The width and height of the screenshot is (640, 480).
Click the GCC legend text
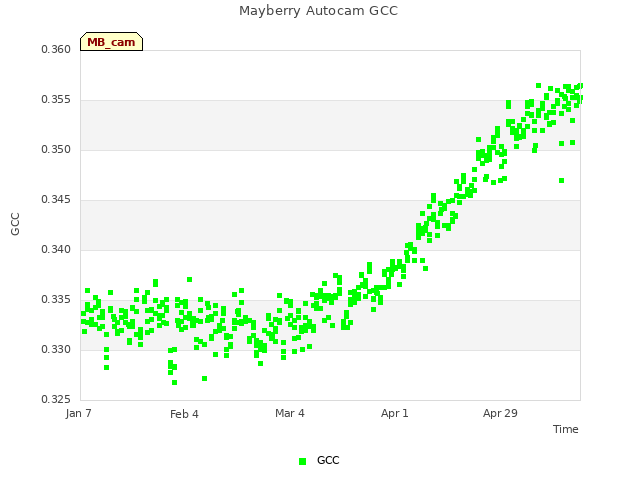[328, 460]
